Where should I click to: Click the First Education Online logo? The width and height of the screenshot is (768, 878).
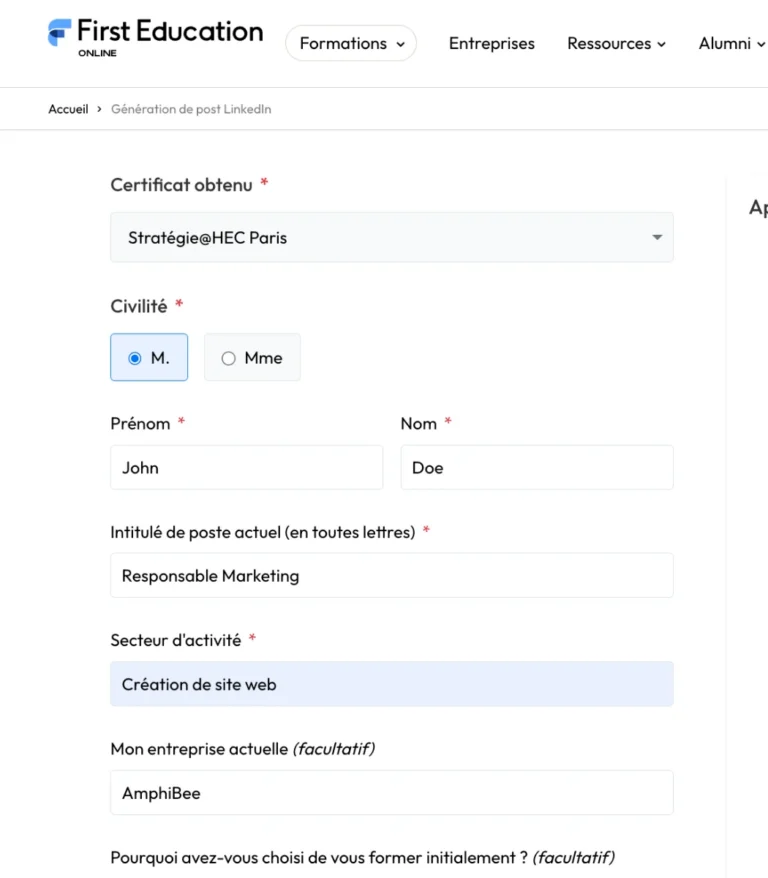pyautogui.click(x=155, y=37)
